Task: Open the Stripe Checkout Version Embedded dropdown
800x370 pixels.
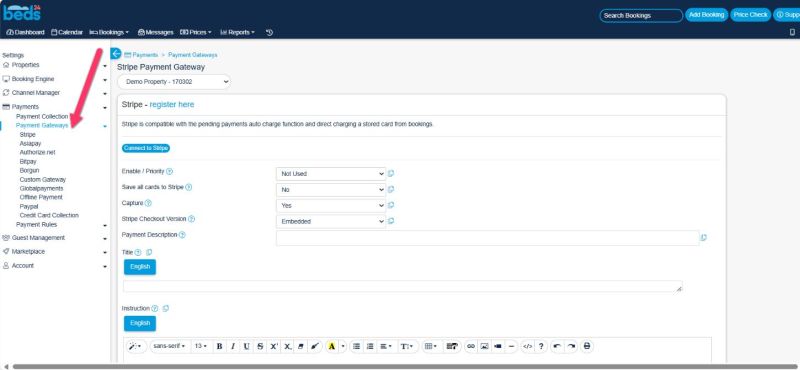Action: [x=331, y=221]
